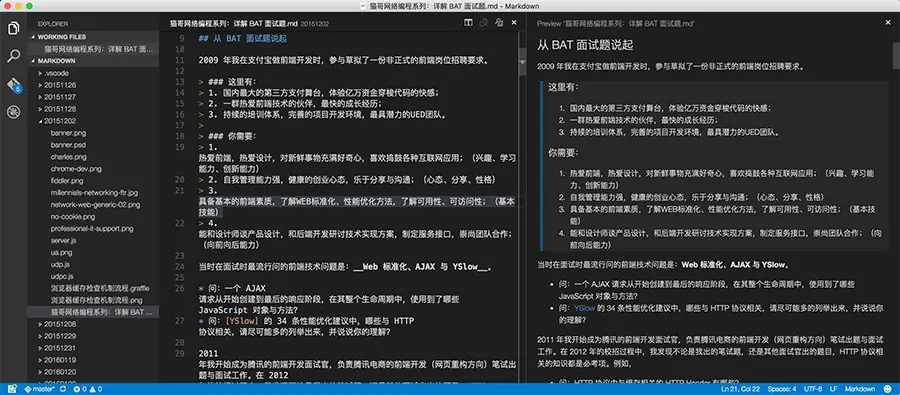900x395 pixels.
Task: Click the EXPLORER panel title
Action: tap(53, 24)
